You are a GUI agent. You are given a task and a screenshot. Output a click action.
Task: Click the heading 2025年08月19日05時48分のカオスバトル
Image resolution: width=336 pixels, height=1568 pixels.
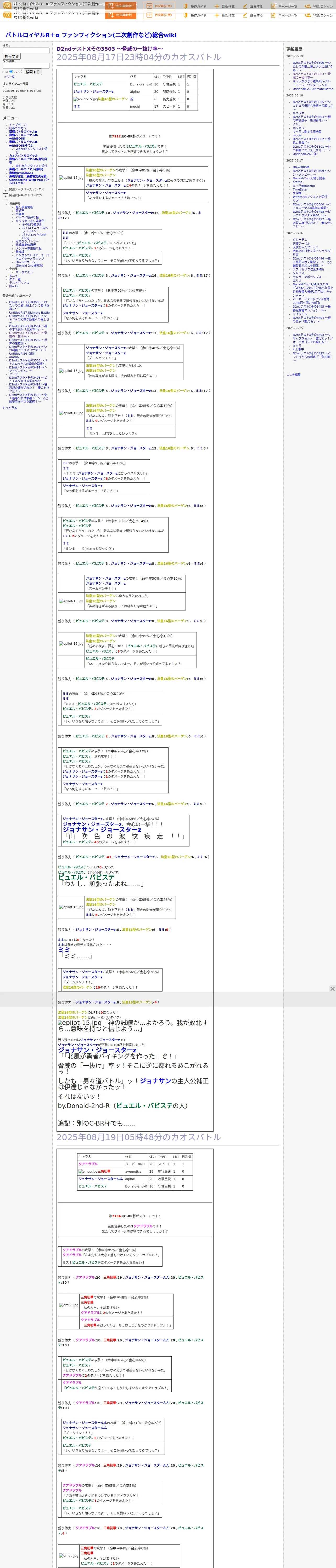(138, 1137)
